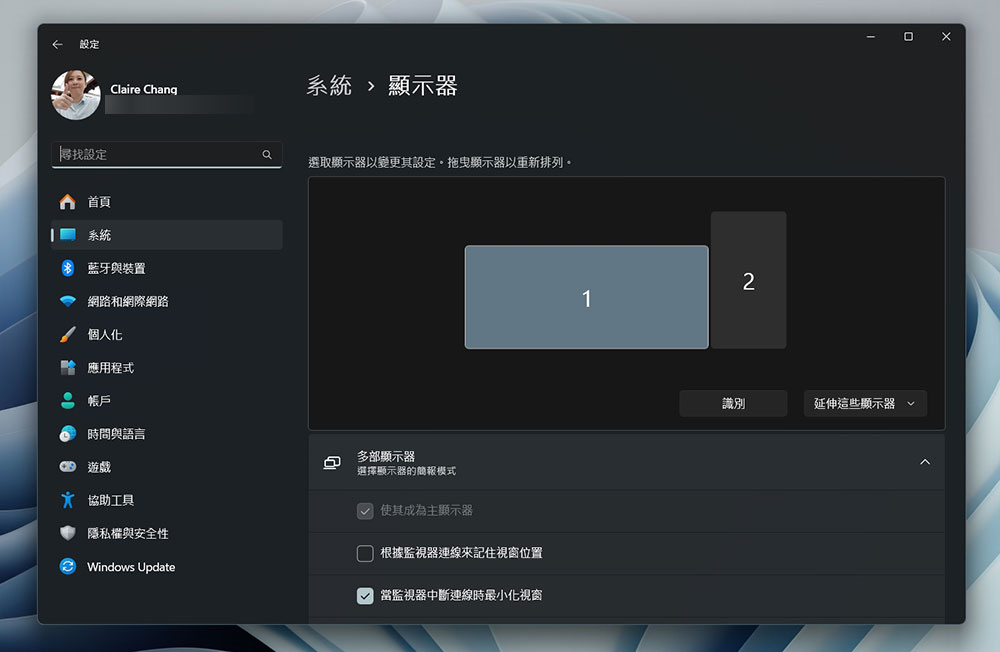Click the Windows Update sync icon

68,567
